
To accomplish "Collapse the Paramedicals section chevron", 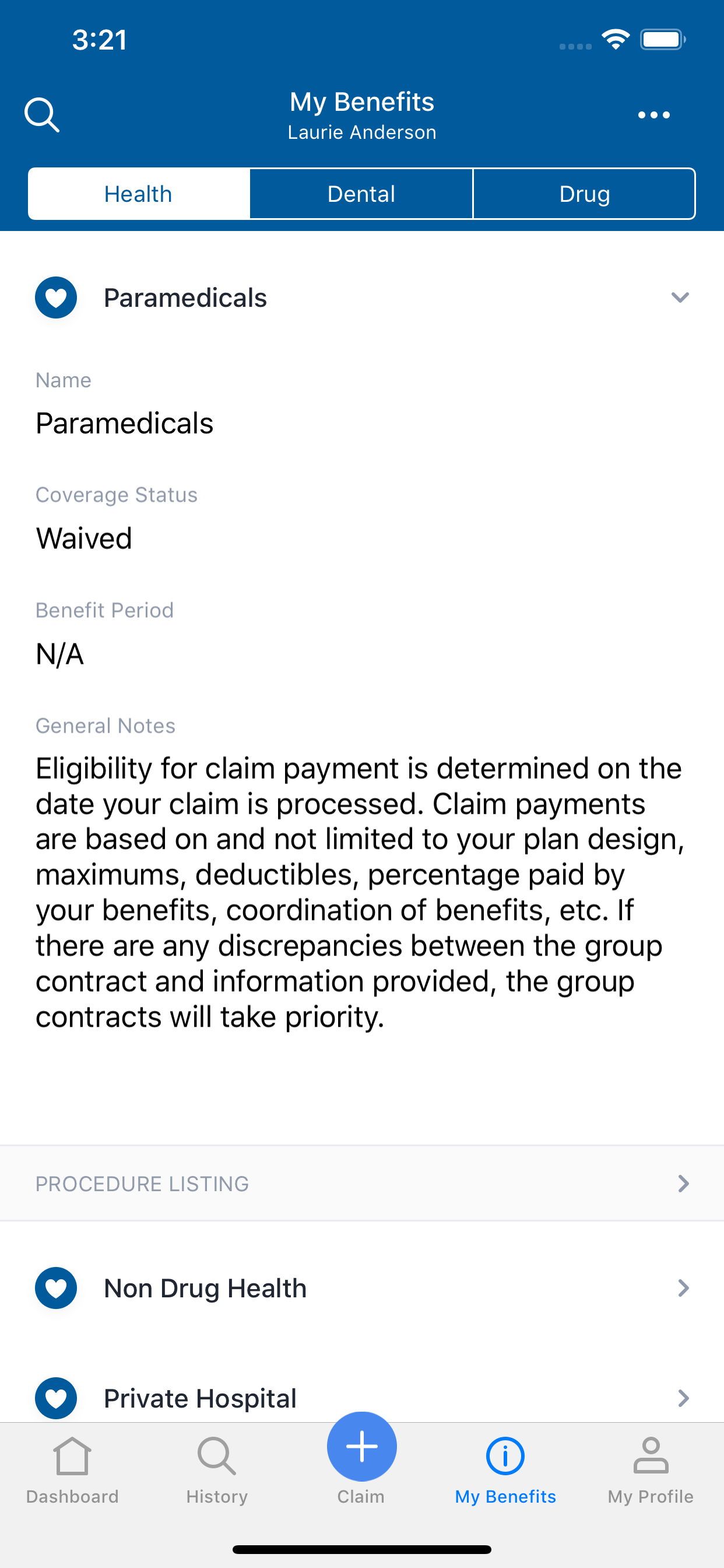I will pyautogui.click(x=680, y=297).
